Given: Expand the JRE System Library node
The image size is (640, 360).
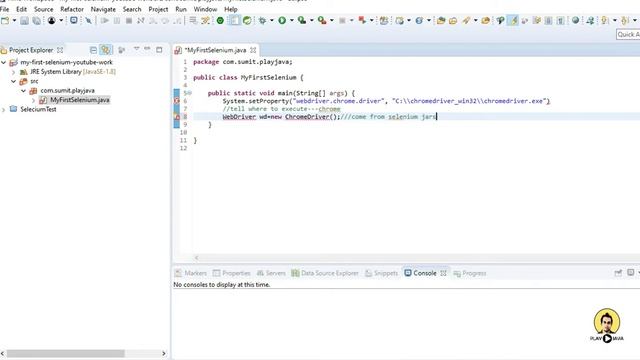Looking at the screenshot, I should [13, 72].
